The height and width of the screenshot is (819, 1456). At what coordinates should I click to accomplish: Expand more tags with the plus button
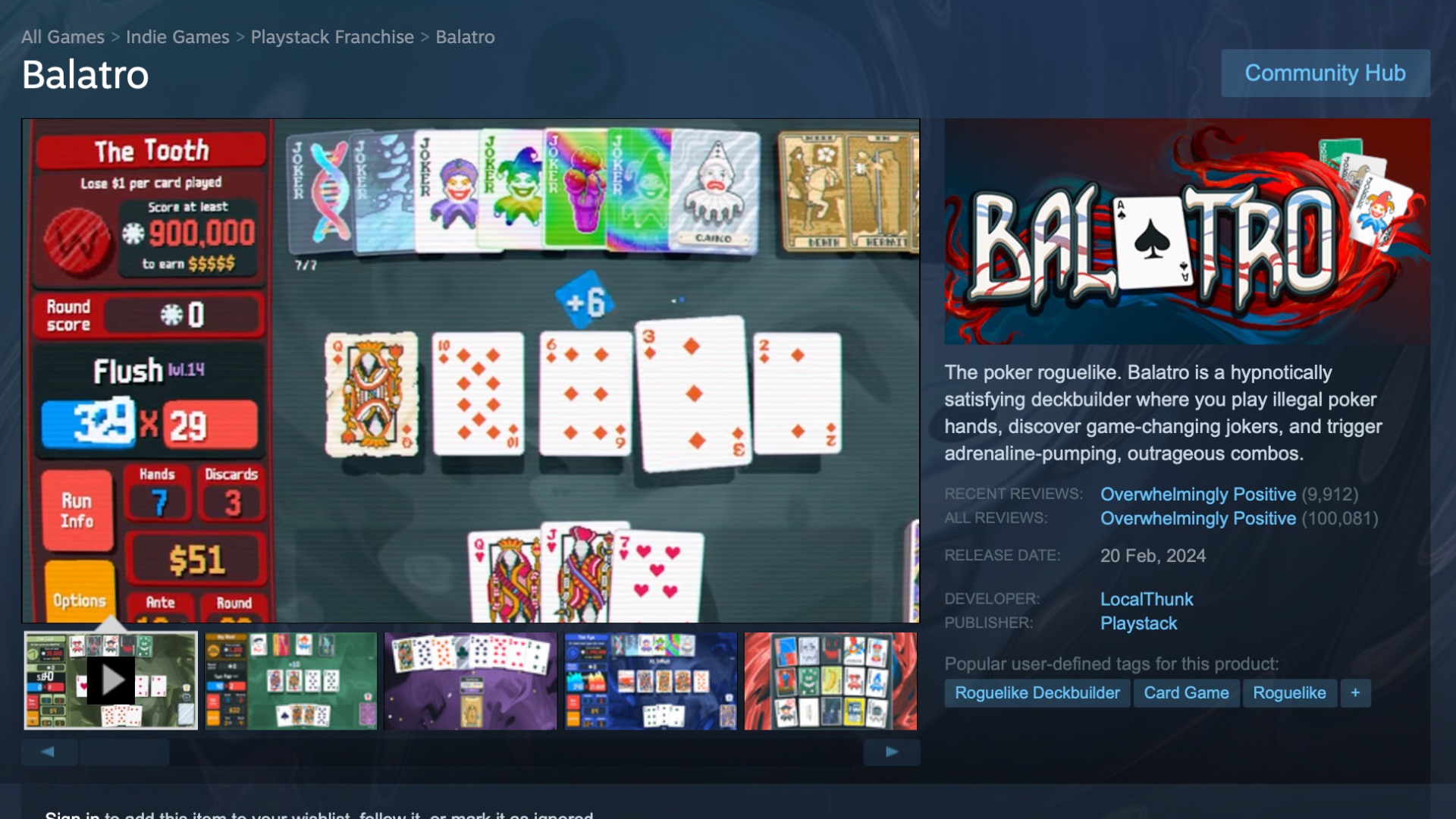[x=1355, y=692]
